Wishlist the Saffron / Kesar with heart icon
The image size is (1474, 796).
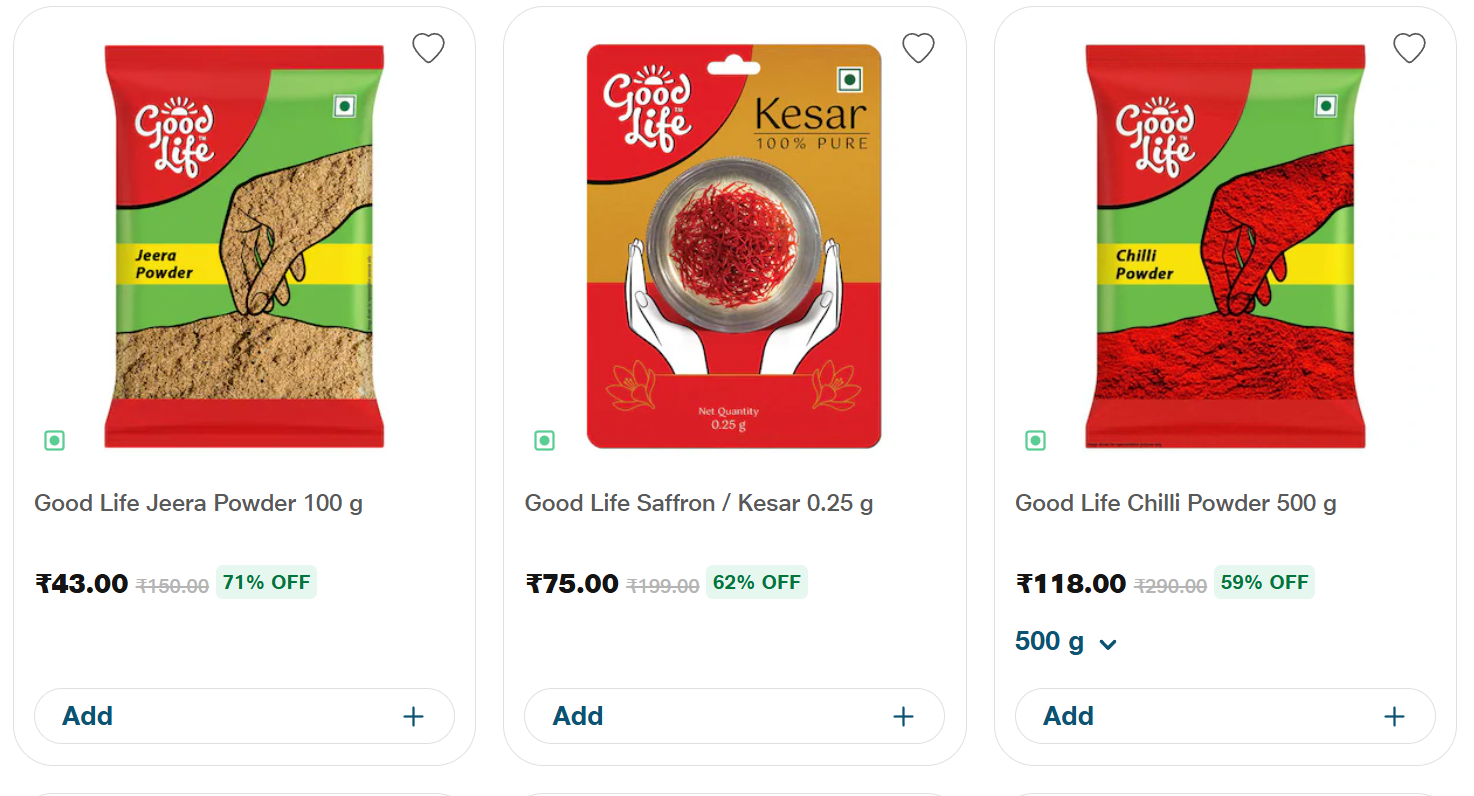[918, 48]
